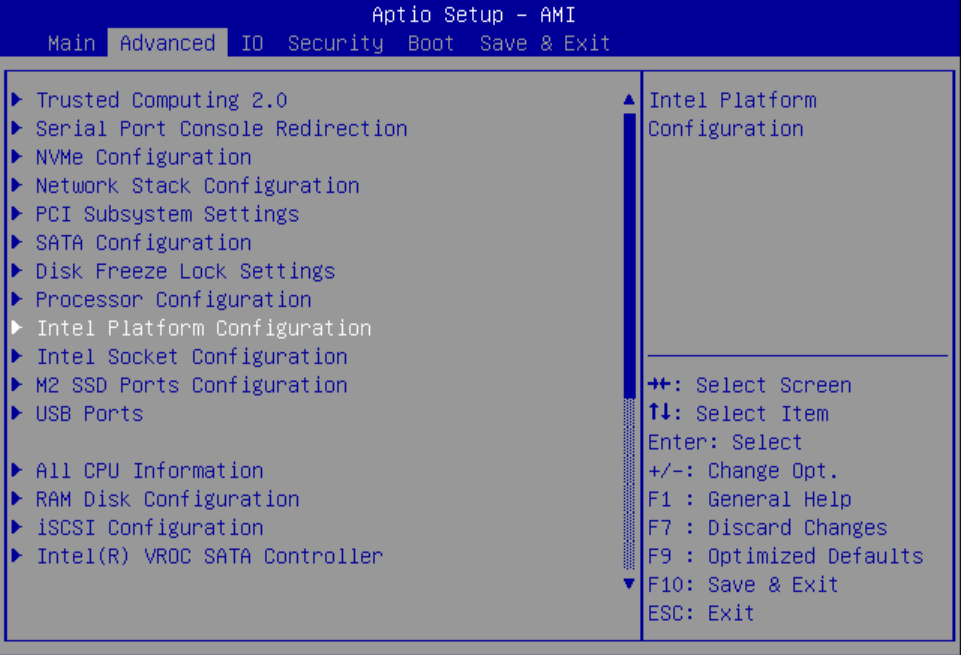961x655 pixels.
Task: Open PCI Subsystem Settings submenu
Action: [x=167, y=215]
